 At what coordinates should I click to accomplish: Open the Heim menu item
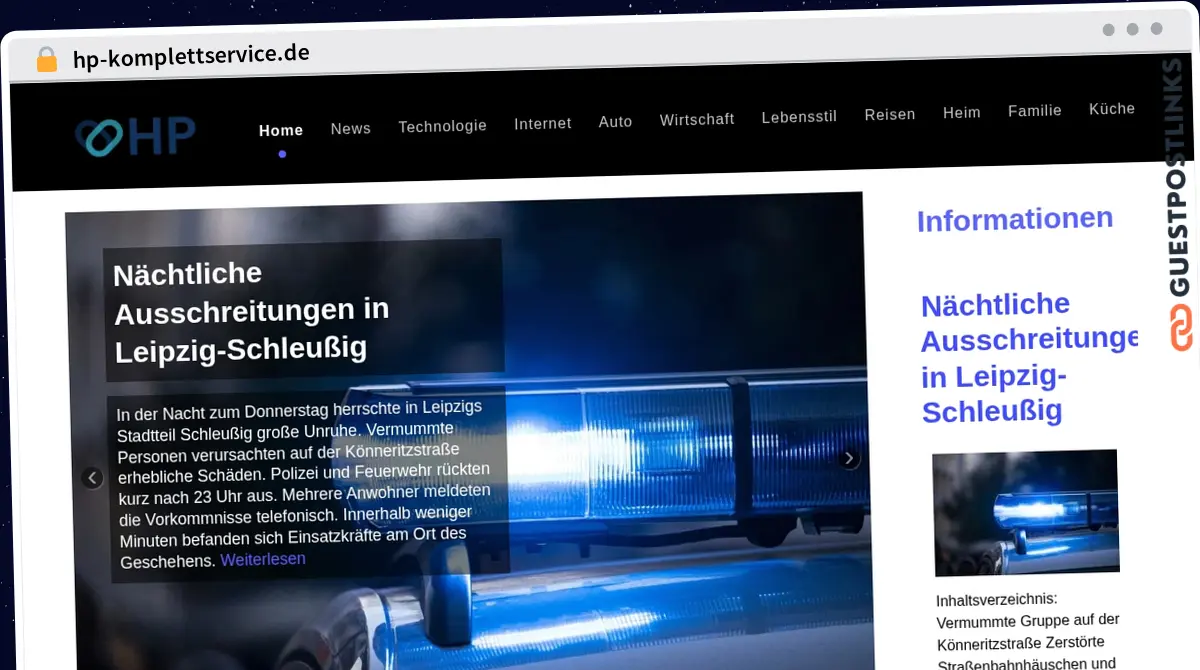962,113
